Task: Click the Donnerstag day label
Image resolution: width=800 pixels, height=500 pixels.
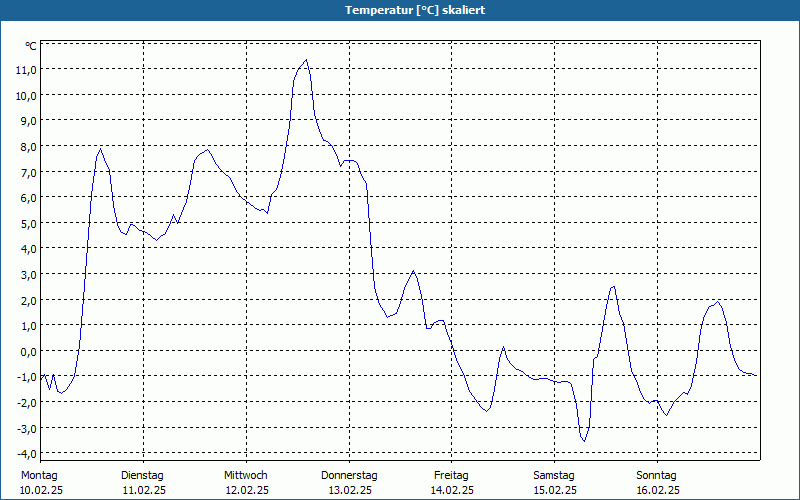Action: pos(349,476)
